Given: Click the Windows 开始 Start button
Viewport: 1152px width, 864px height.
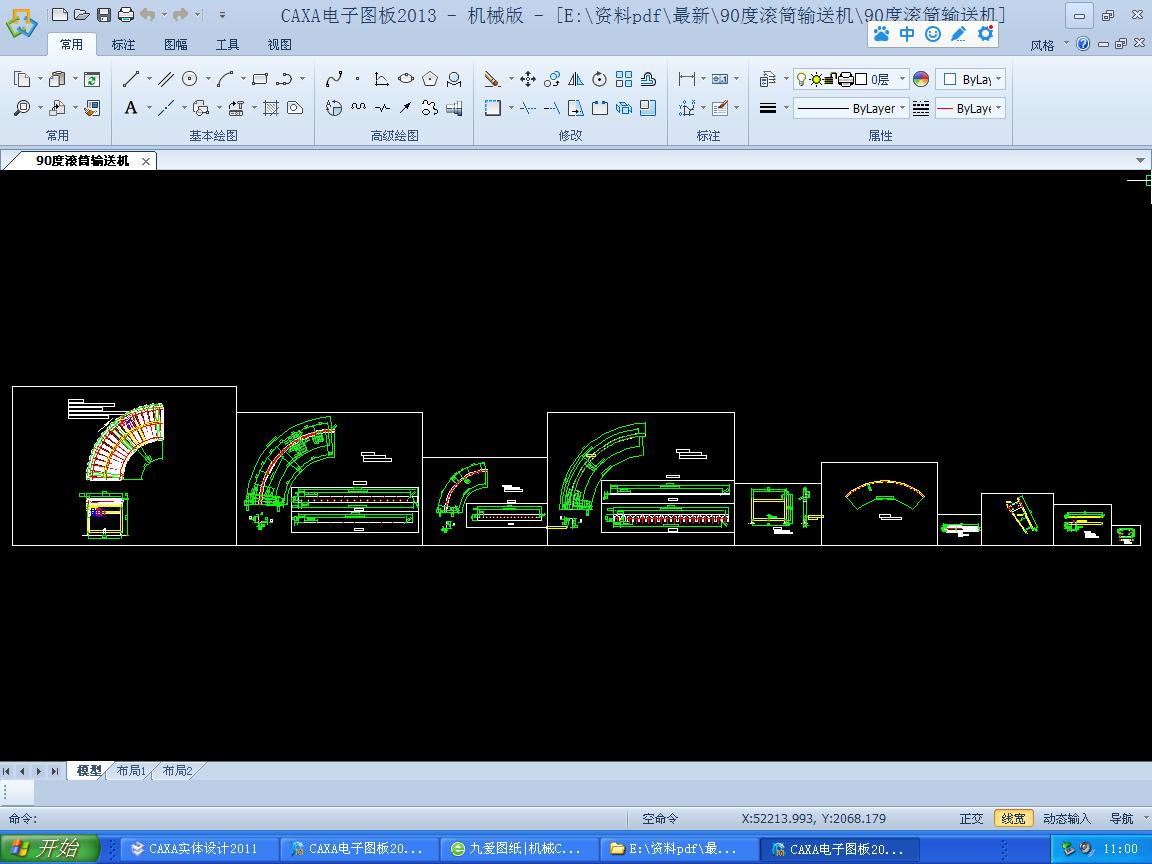Looking at the screenshot, I should (50, 848).
